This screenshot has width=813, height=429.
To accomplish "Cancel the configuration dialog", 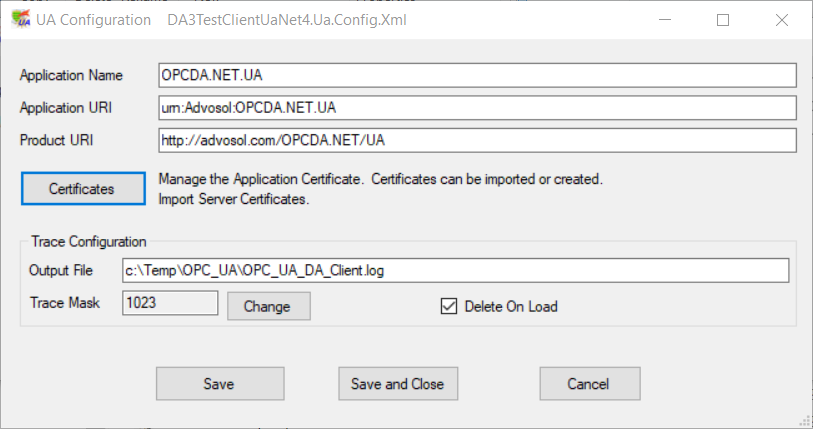I will [588, 384].
